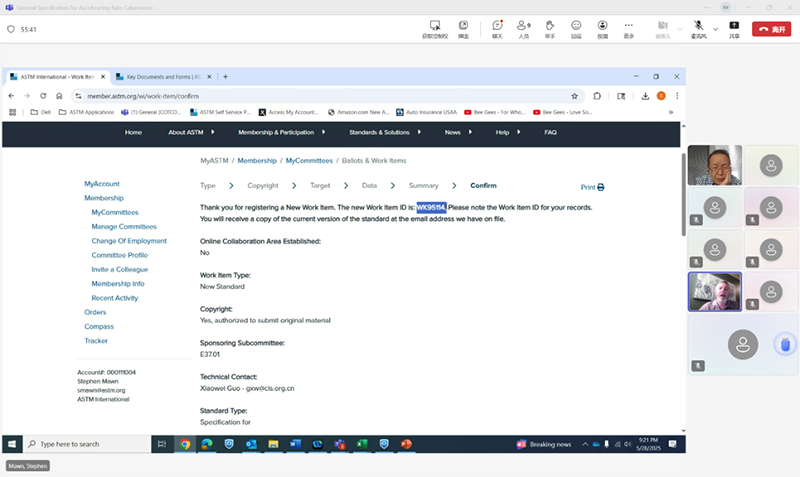Open the reactions (回应) emoji menu
800x477 pixels.
tap(576, 27)
